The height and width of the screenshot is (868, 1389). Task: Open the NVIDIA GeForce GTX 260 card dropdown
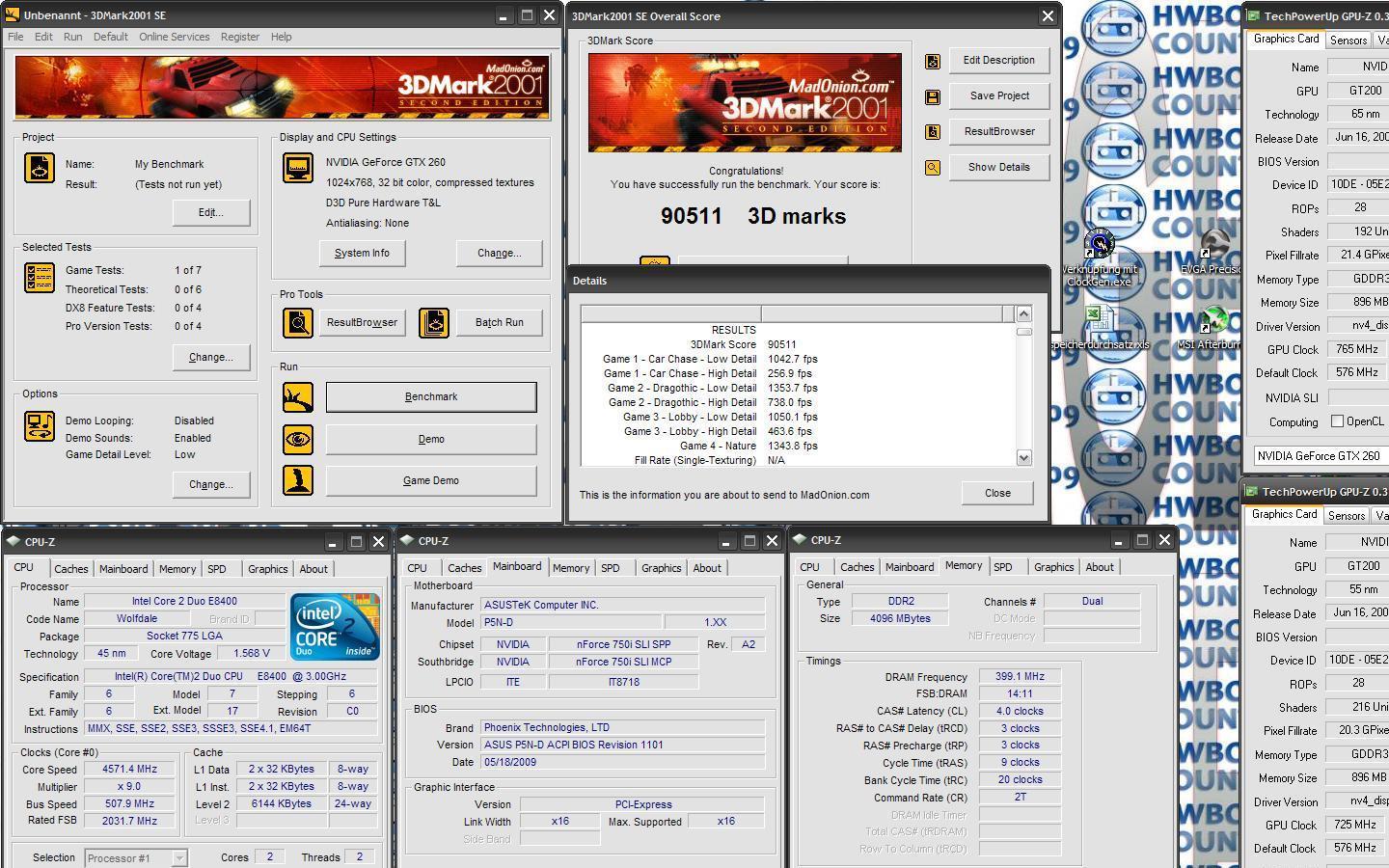[1321, 456]
